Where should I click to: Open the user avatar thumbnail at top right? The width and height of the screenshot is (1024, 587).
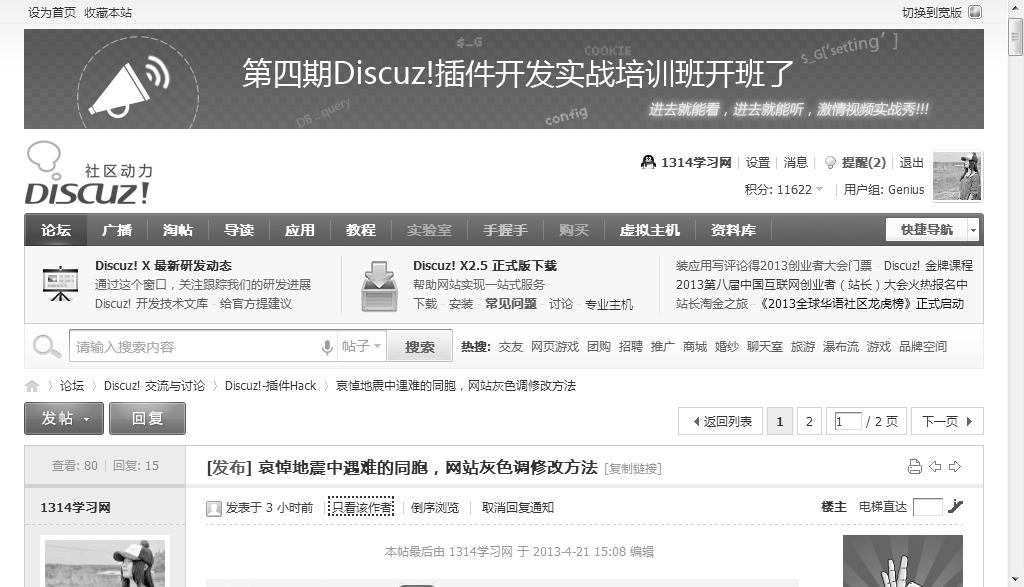(x=957, y=176)
